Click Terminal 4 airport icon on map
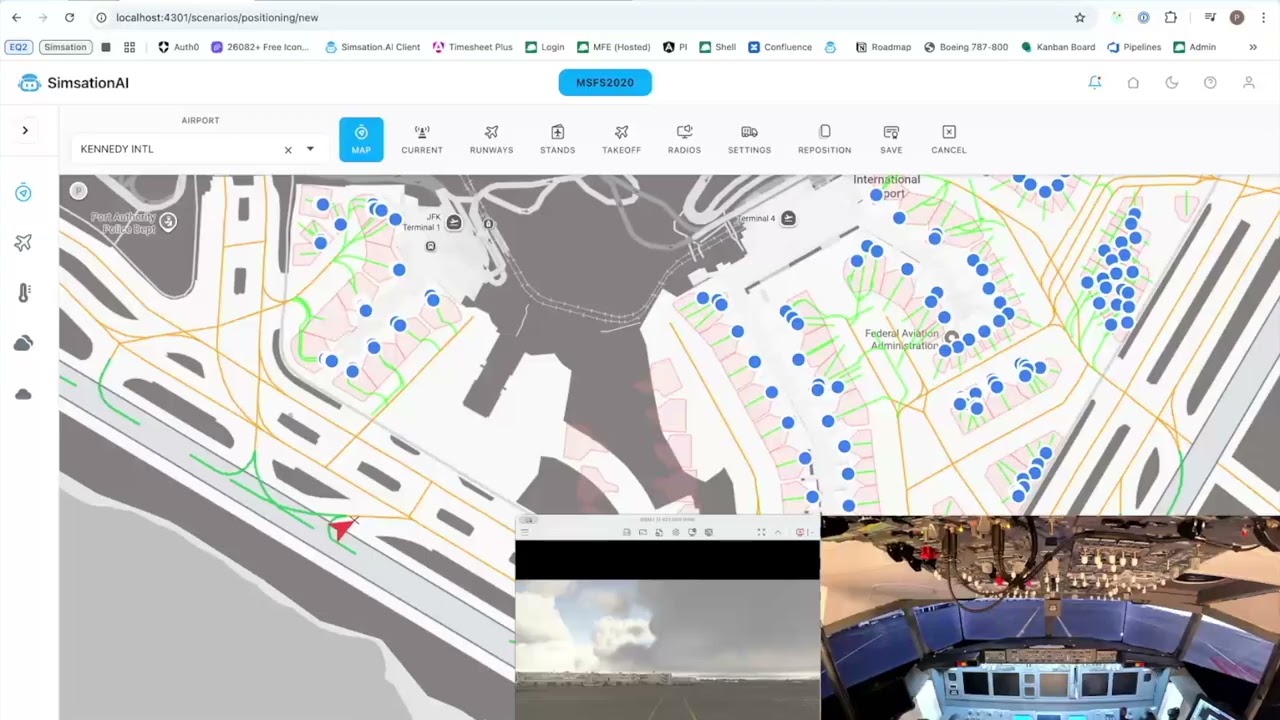Viewport: 1280px width, 720px height. click(788, 218)
